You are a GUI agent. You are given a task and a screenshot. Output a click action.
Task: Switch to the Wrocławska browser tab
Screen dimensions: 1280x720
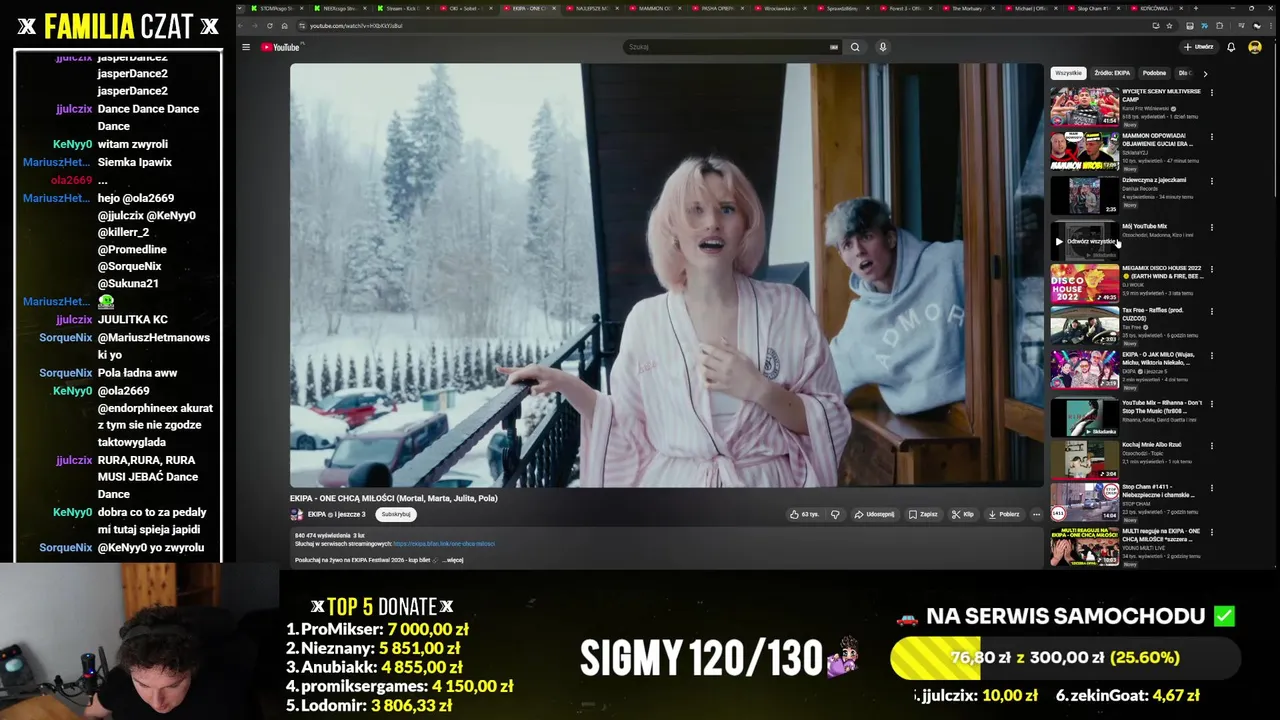[780, 8]
